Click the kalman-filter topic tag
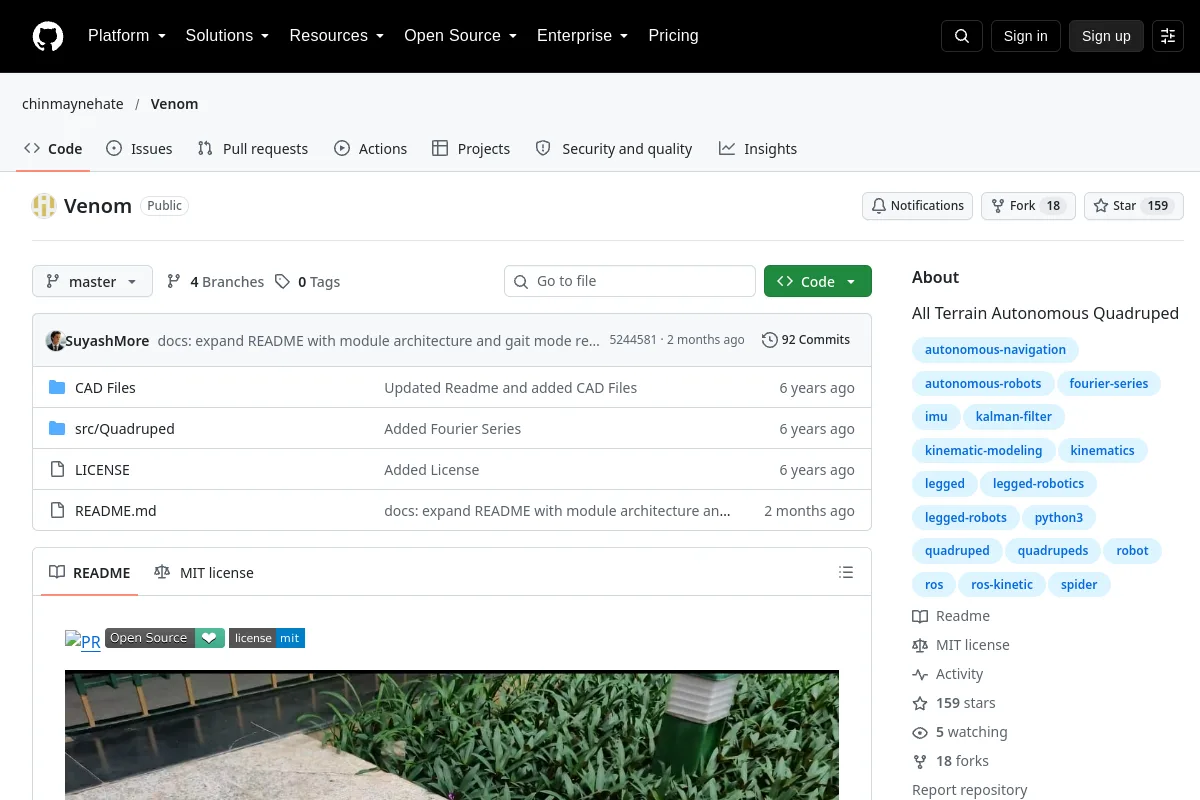Viewport: 1200px width, 800px height. (x=1013, y=417)
